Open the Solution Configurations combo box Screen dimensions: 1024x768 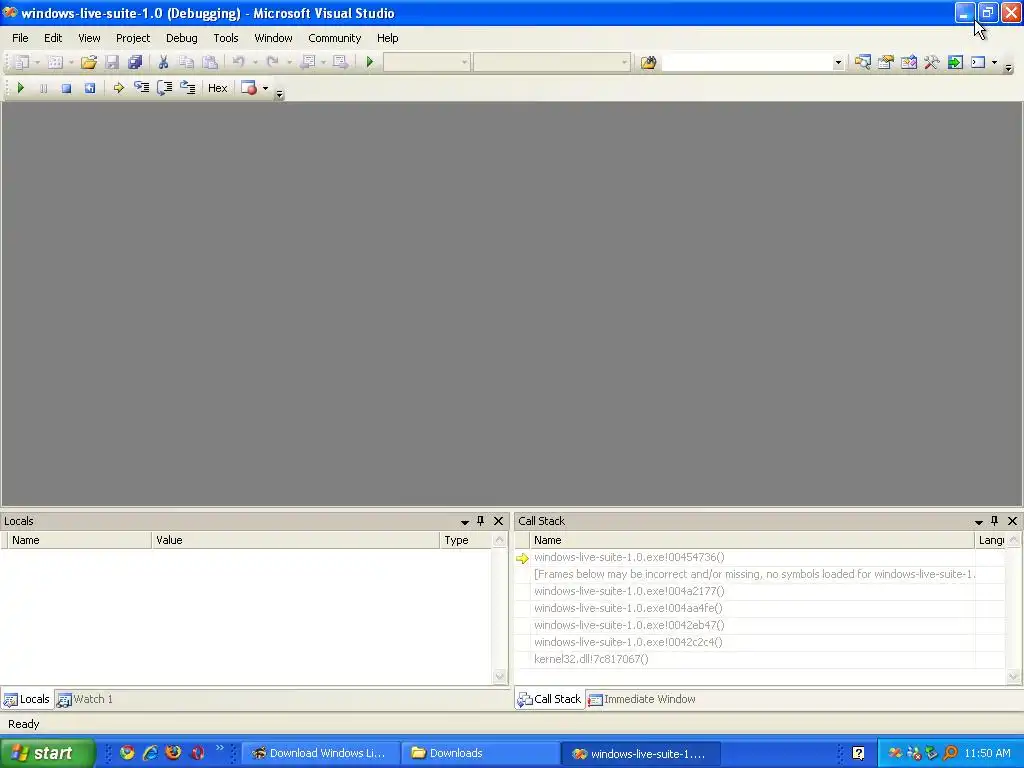click(x=426, y=62)
